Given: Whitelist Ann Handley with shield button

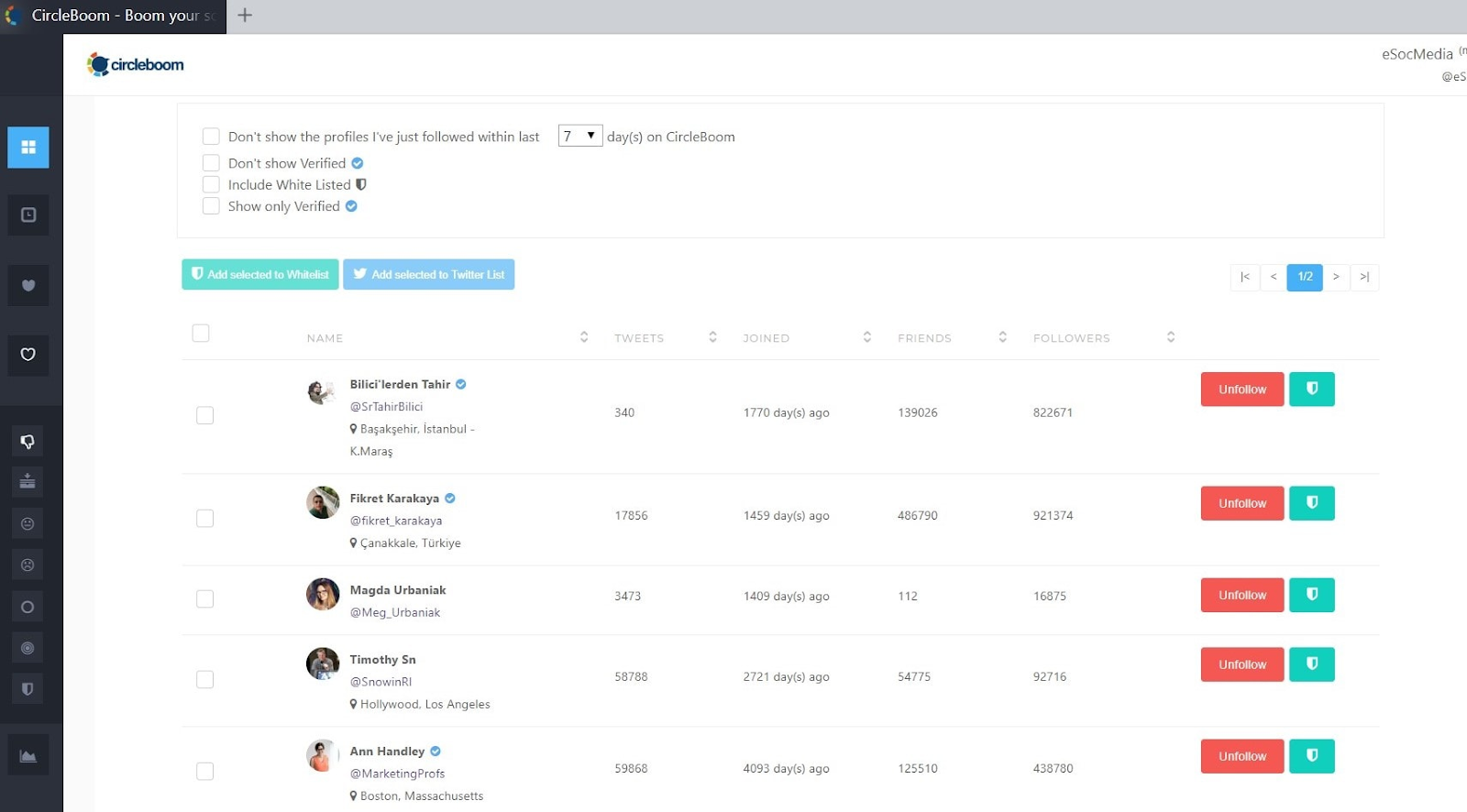Looking at the screenshot, I should (x=1312, y=756).
